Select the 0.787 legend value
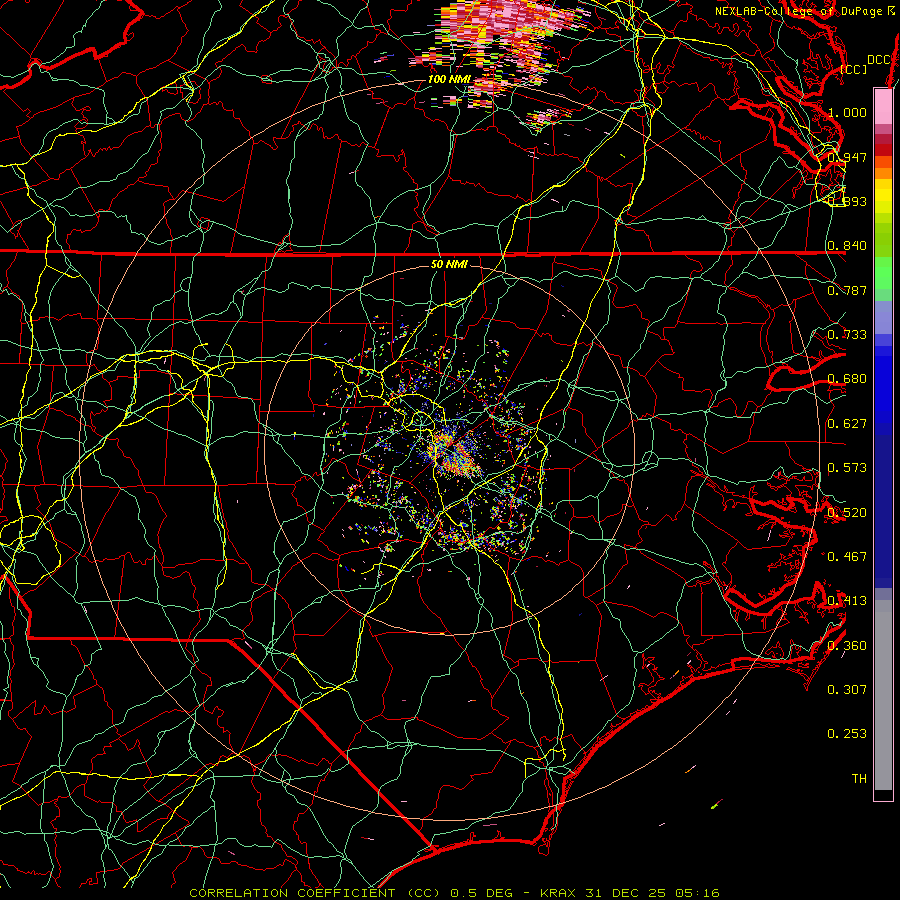The image size is (900, 900). (847, 290)
